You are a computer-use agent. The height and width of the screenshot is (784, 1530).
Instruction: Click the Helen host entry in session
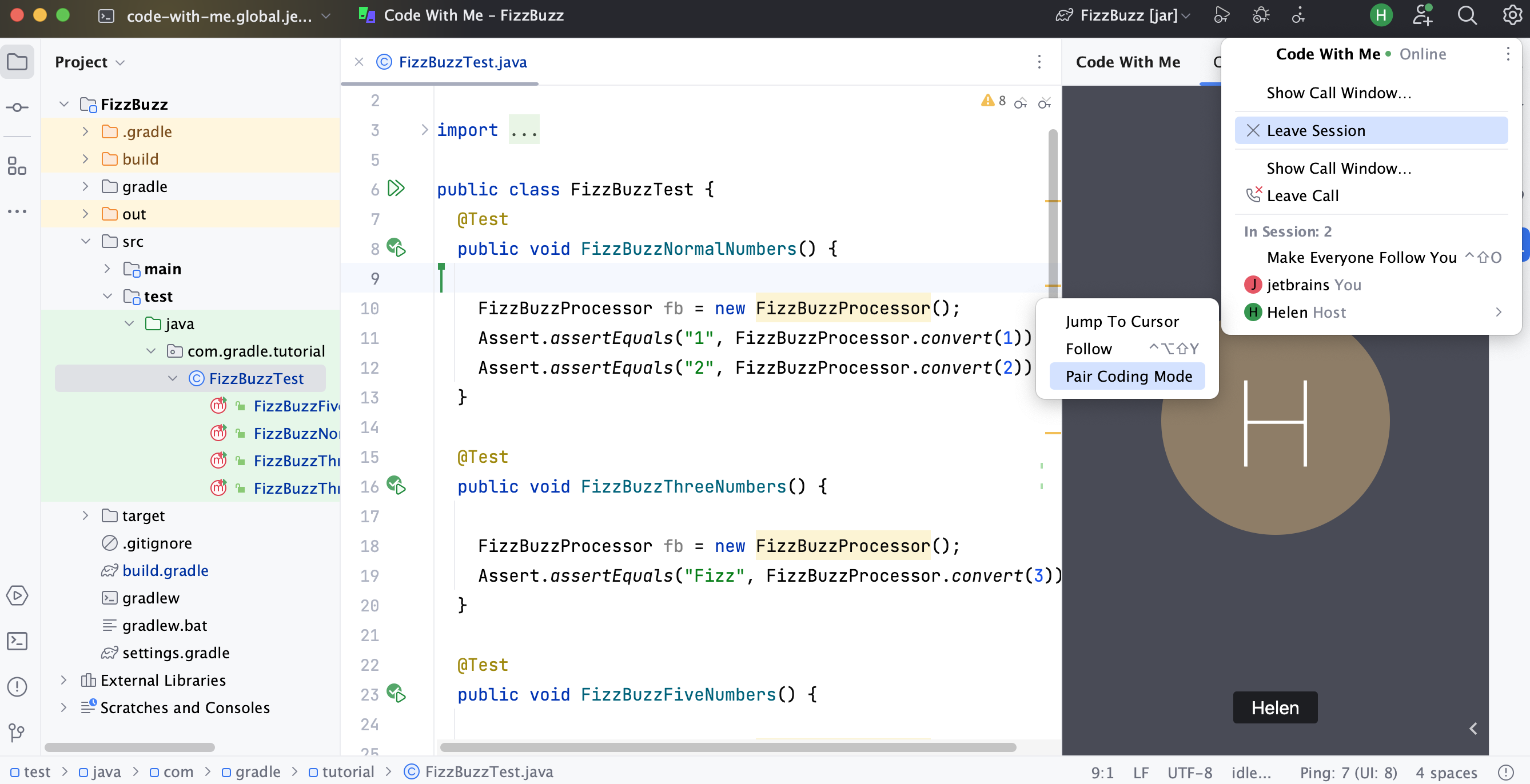[1370, 312]
